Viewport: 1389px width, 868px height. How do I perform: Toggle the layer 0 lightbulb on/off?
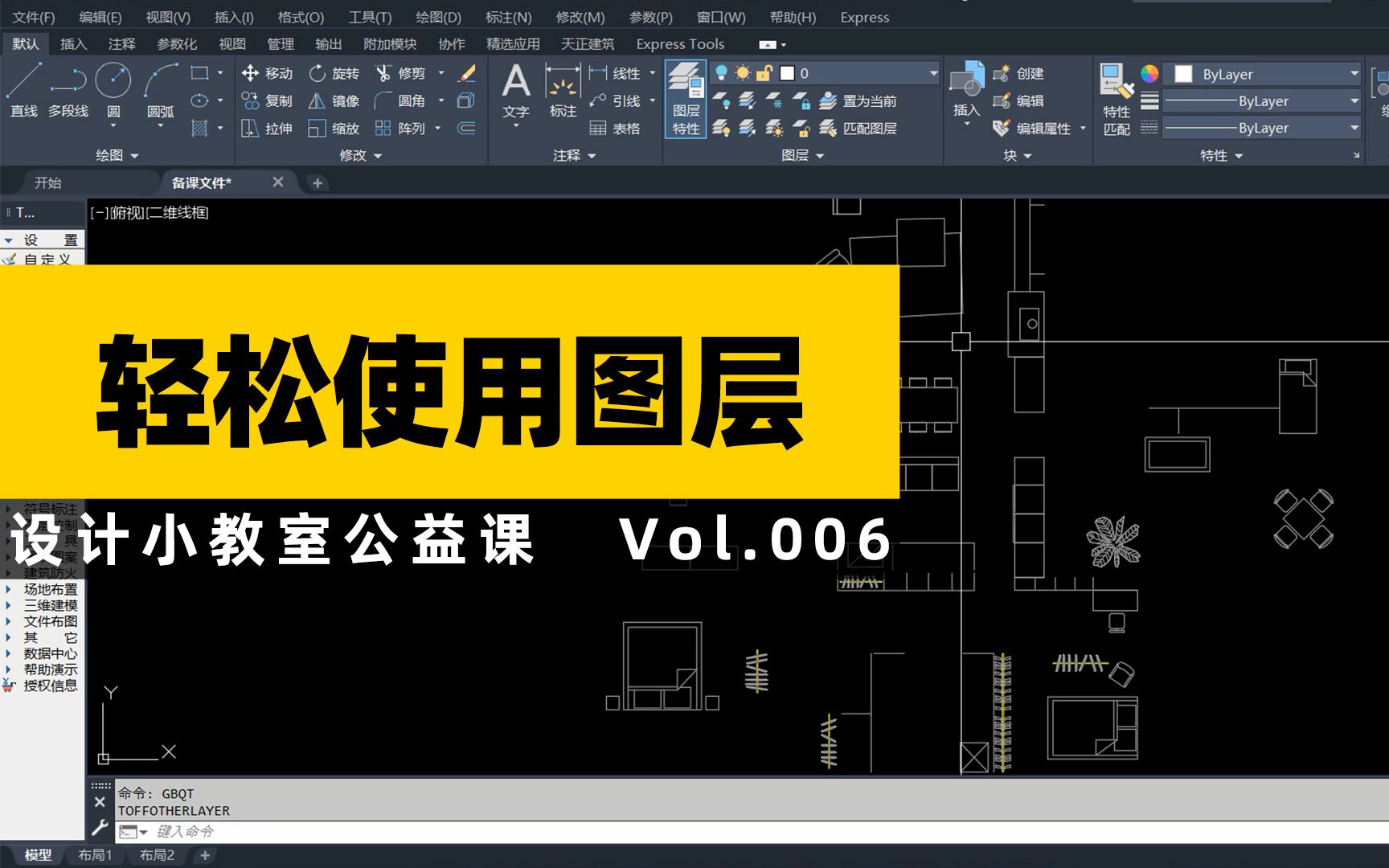pos(721,73)
